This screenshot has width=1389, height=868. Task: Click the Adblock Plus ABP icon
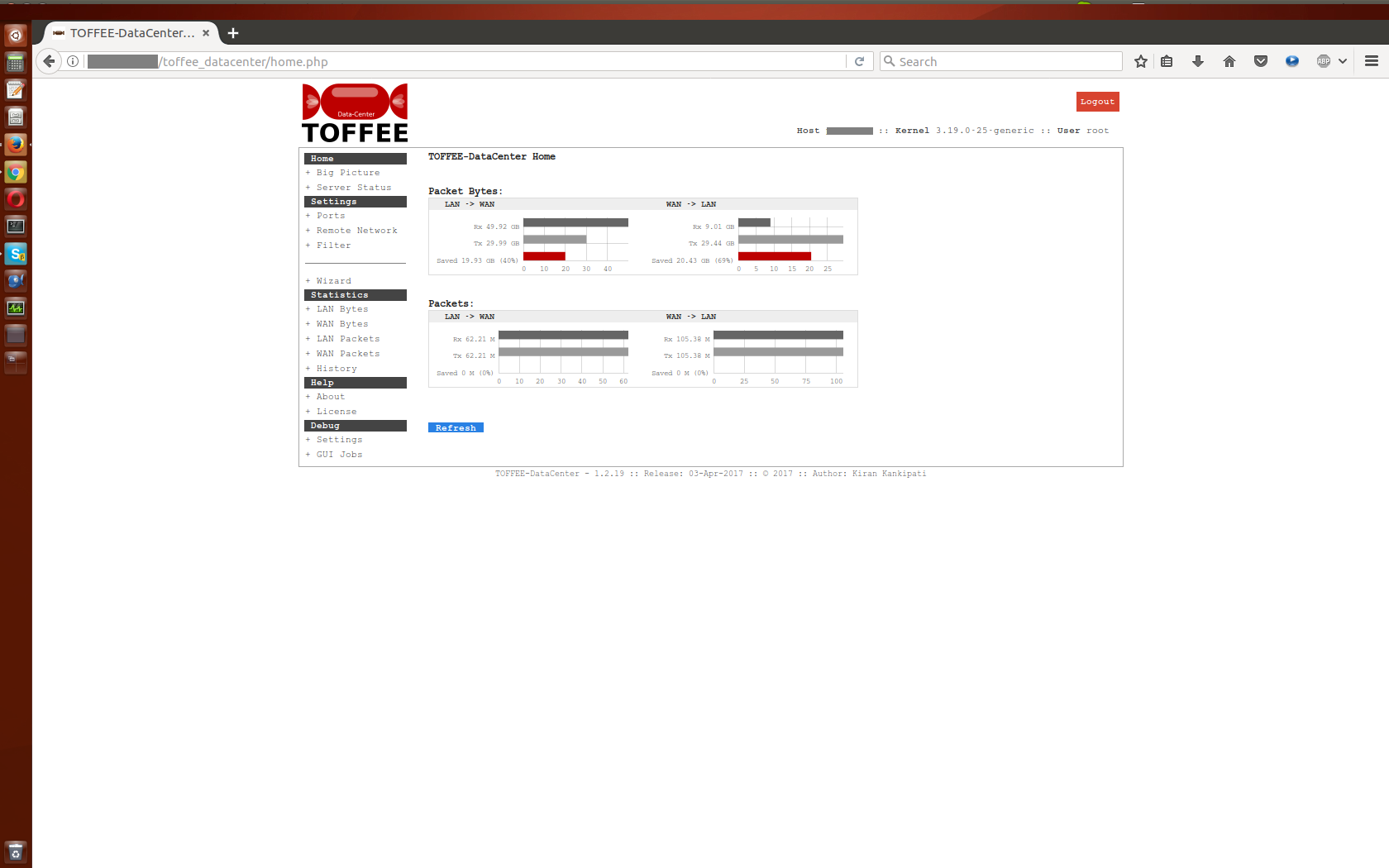(1324, 61)
